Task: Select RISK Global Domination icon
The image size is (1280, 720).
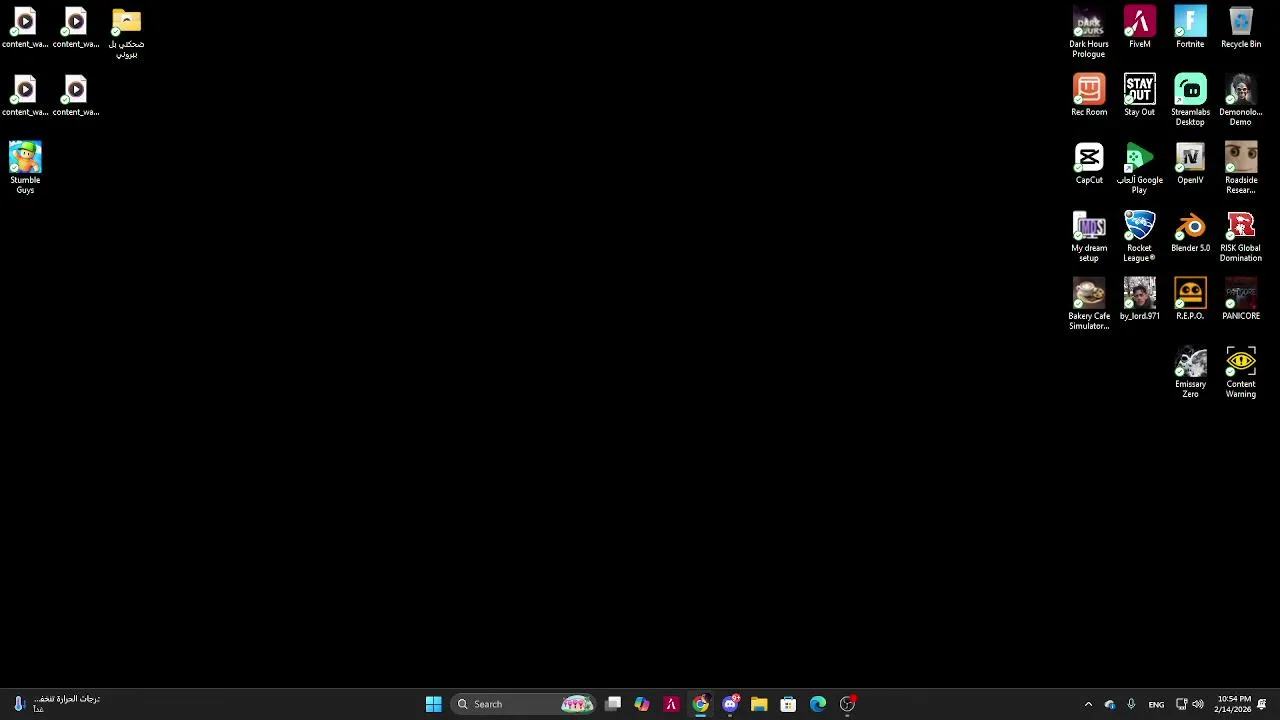Action: pyautogui.click(x=1240, y=236)
